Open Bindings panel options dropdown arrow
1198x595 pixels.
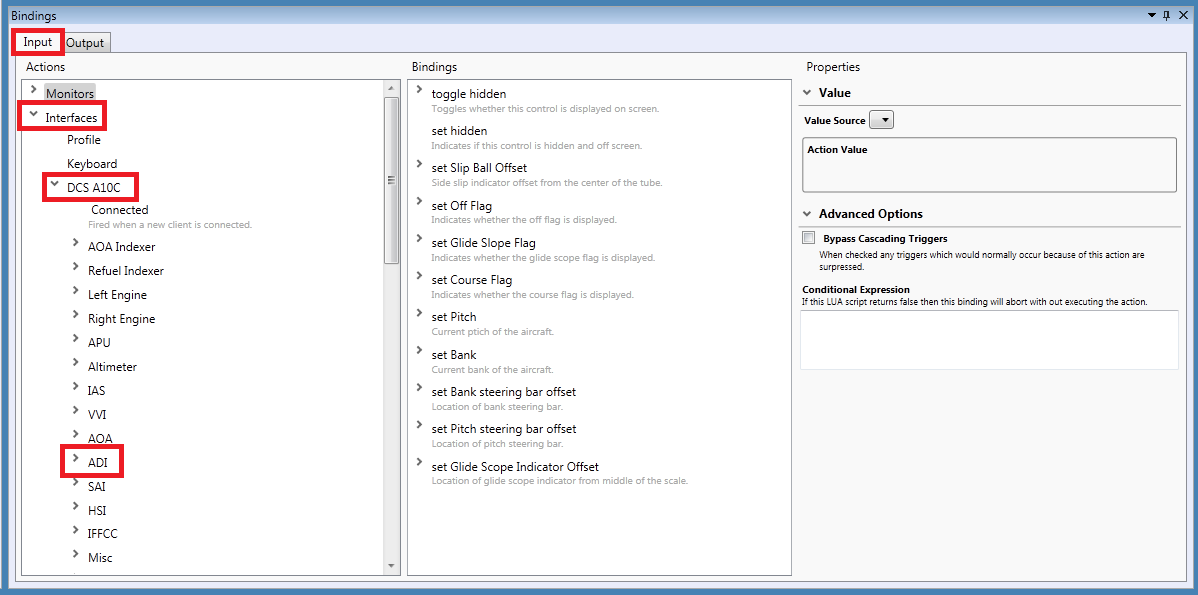pos(1152,15)
